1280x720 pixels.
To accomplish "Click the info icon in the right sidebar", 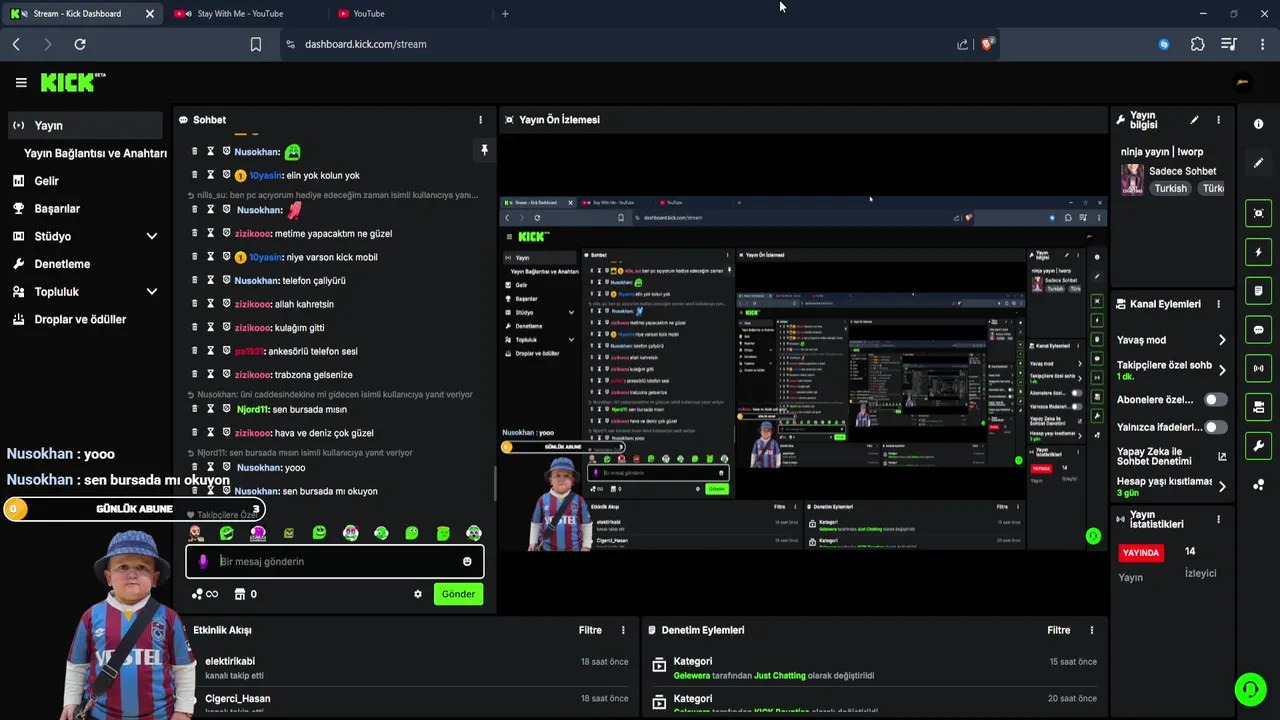I will tap(1258, 124).
